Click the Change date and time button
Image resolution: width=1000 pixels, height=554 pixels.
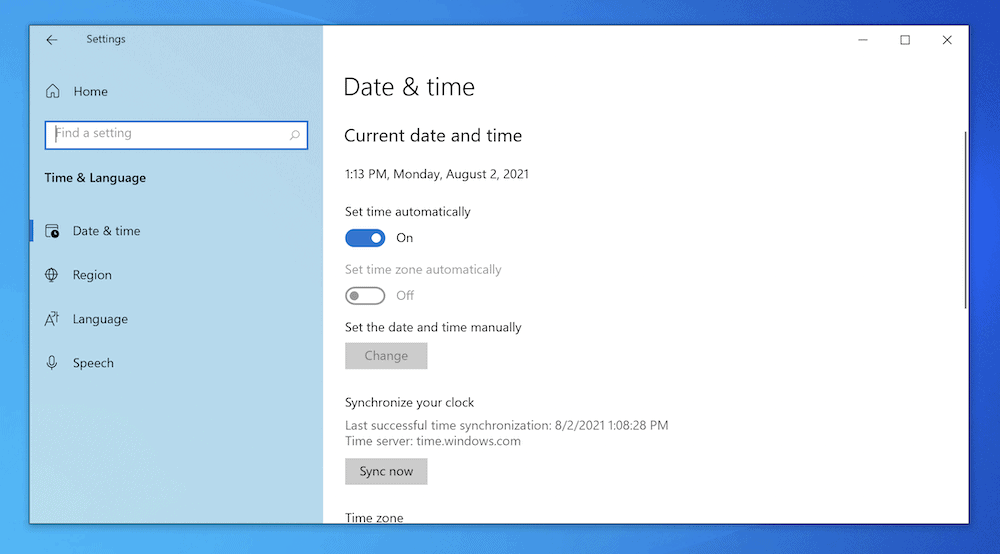(x=386, y=356)
